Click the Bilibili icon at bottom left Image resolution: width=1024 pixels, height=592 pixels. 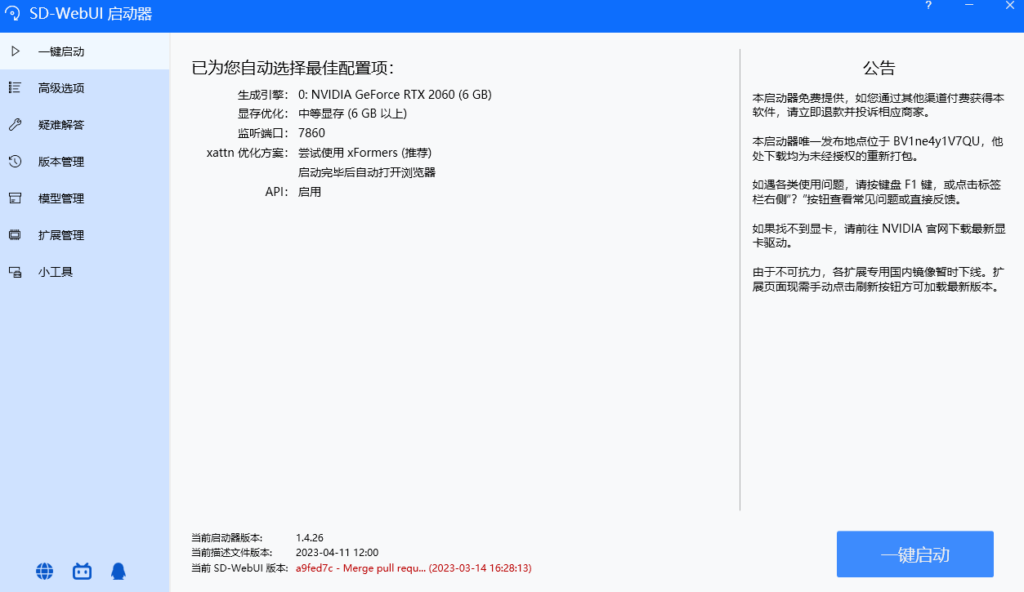pos(81,571)
